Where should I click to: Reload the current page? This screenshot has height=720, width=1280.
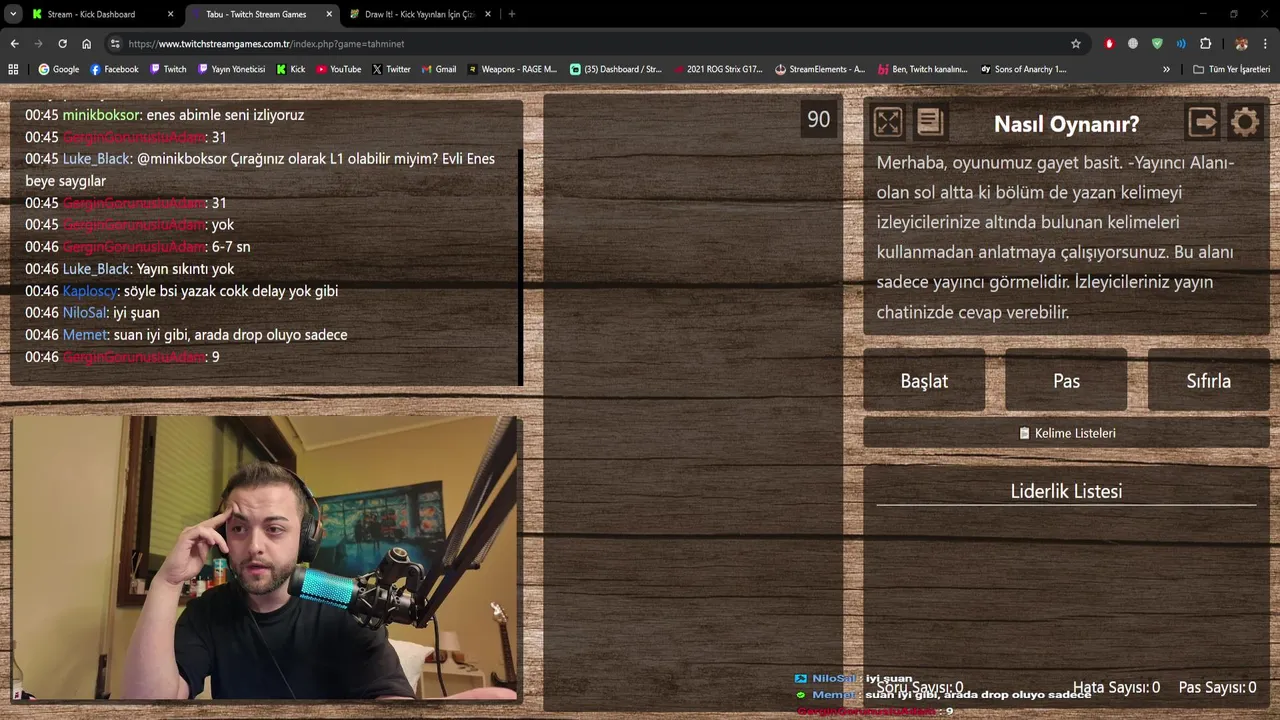(62, 44)
